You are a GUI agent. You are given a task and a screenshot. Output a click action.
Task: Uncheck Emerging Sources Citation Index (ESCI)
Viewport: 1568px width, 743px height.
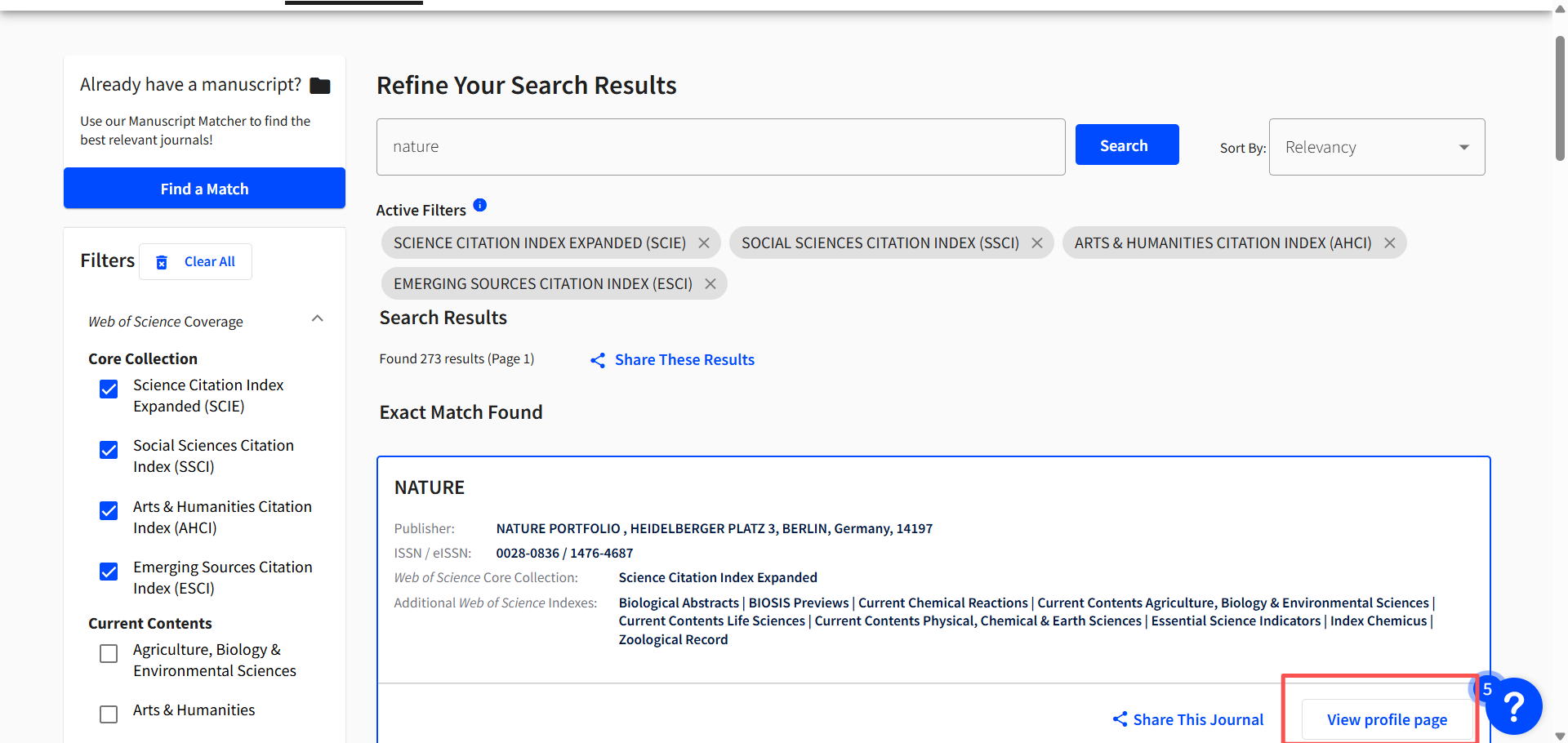pos(109,572)
